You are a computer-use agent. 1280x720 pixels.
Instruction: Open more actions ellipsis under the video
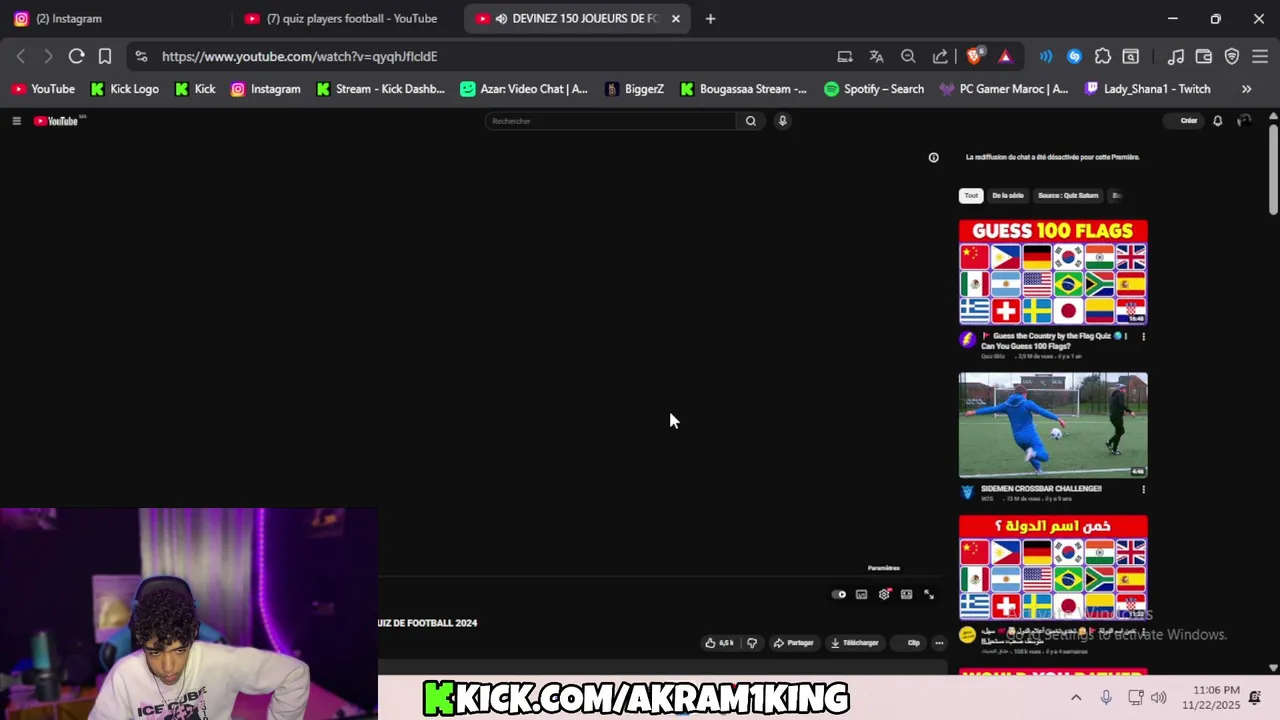pos(939,643)
